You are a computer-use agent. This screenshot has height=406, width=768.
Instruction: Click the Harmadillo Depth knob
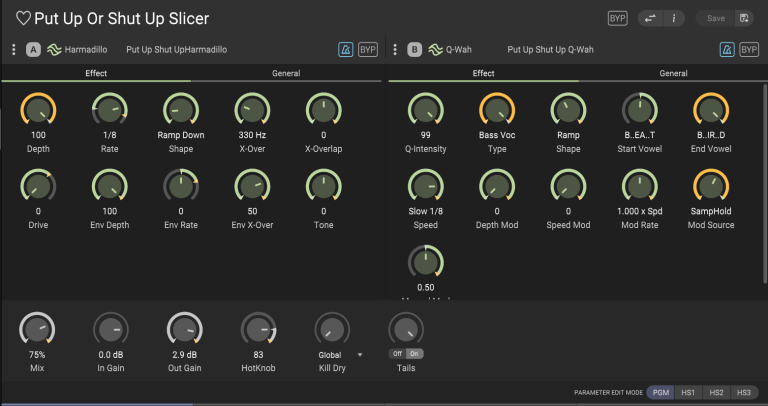pyautogui.click(x=38, y=110)
